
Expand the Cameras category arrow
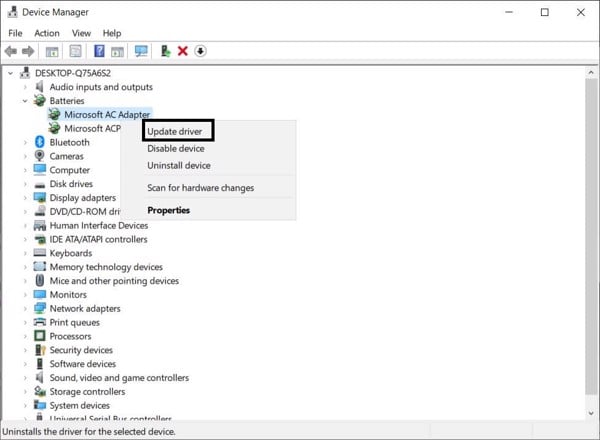pos(25,156)
